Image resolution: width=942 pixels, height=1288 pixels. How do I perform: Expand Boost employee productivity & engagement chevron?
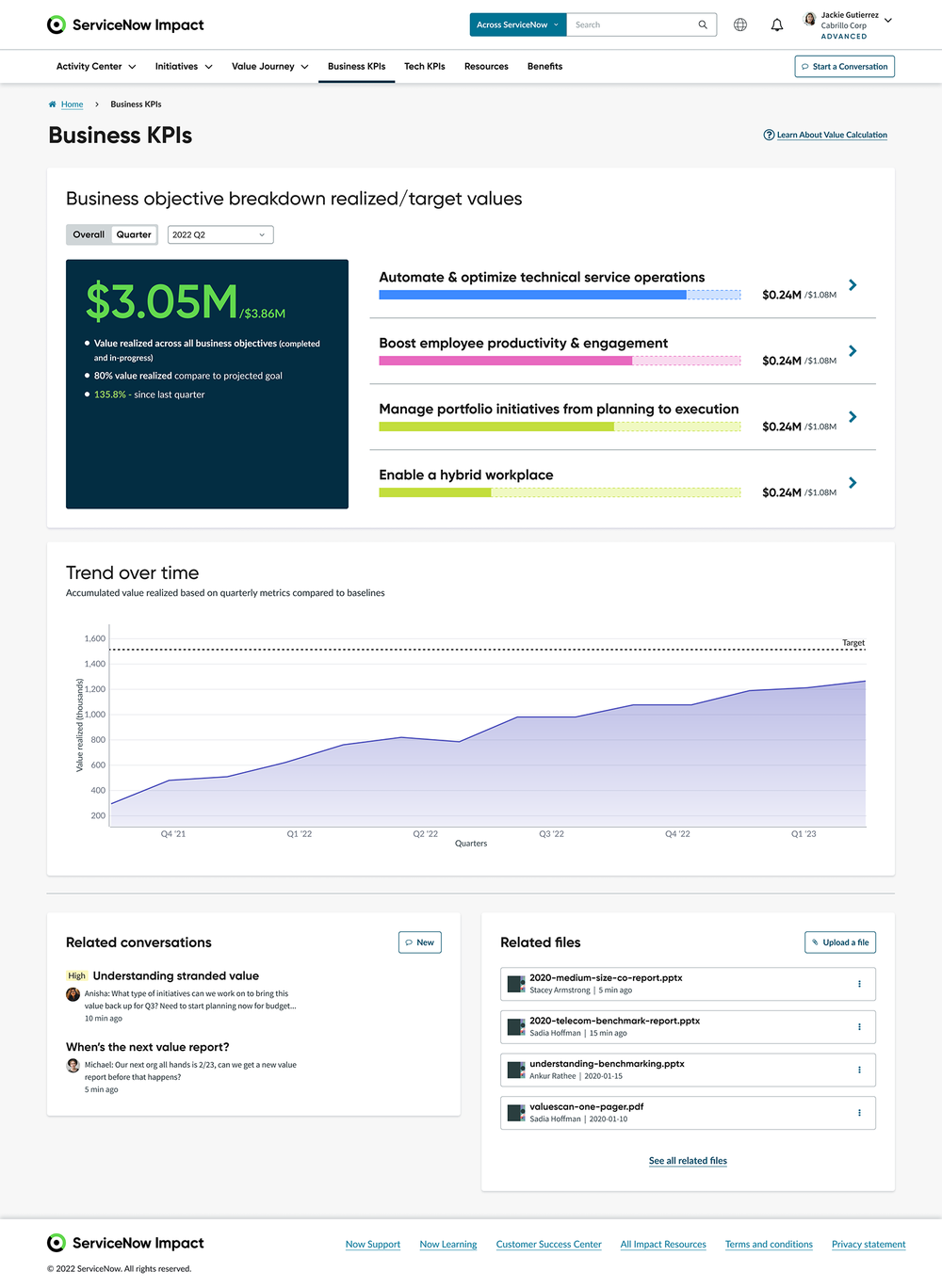[853, 350]
